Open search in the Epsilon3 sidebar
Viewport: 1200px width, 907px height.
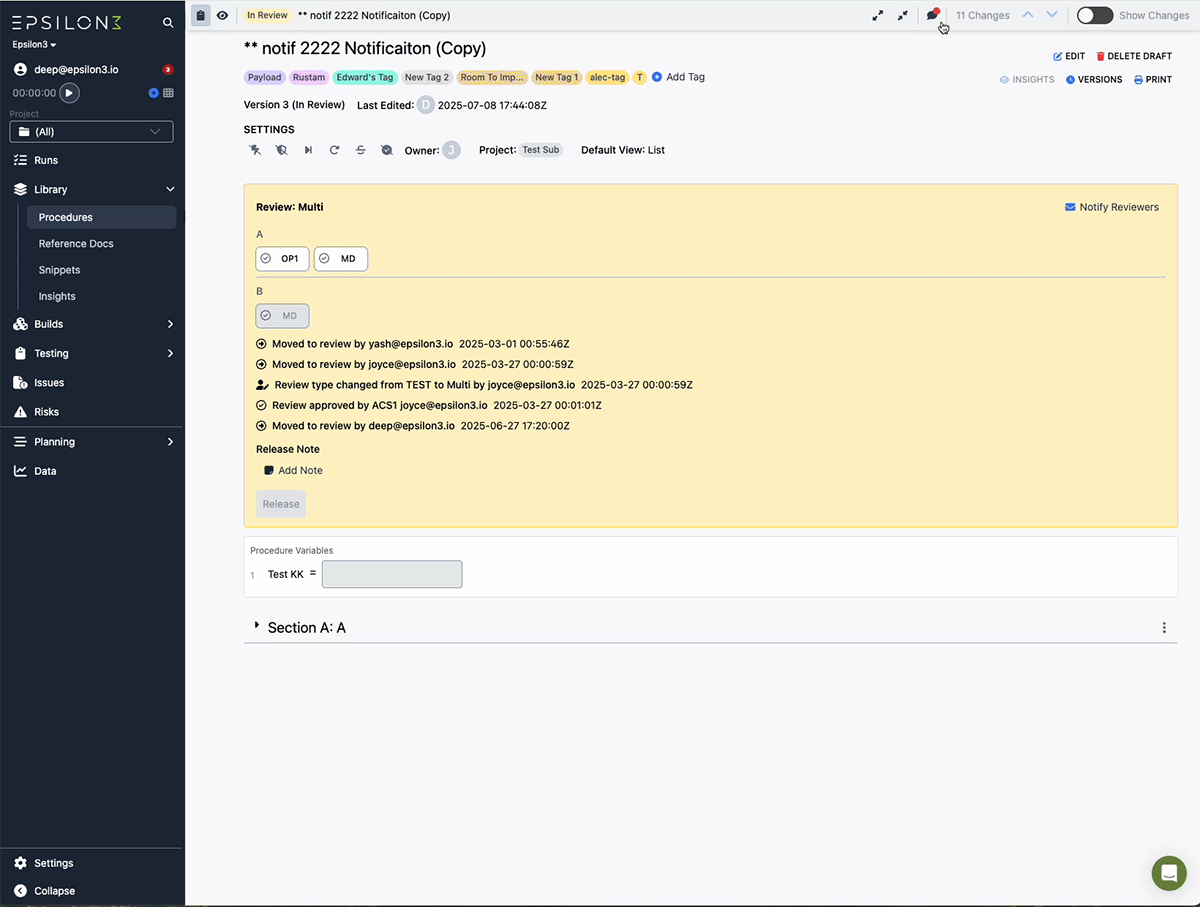[168, 22]
